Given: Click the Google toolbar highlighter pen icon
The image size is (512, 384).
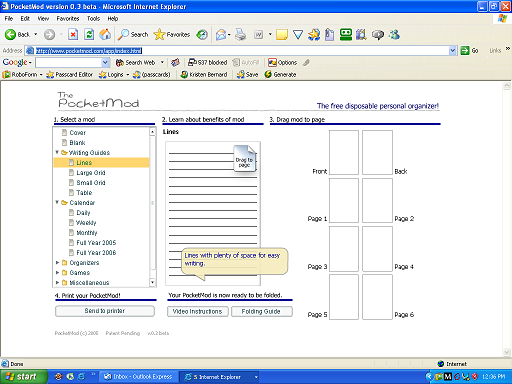Looking at the screenshot, I should pos(306,62).
